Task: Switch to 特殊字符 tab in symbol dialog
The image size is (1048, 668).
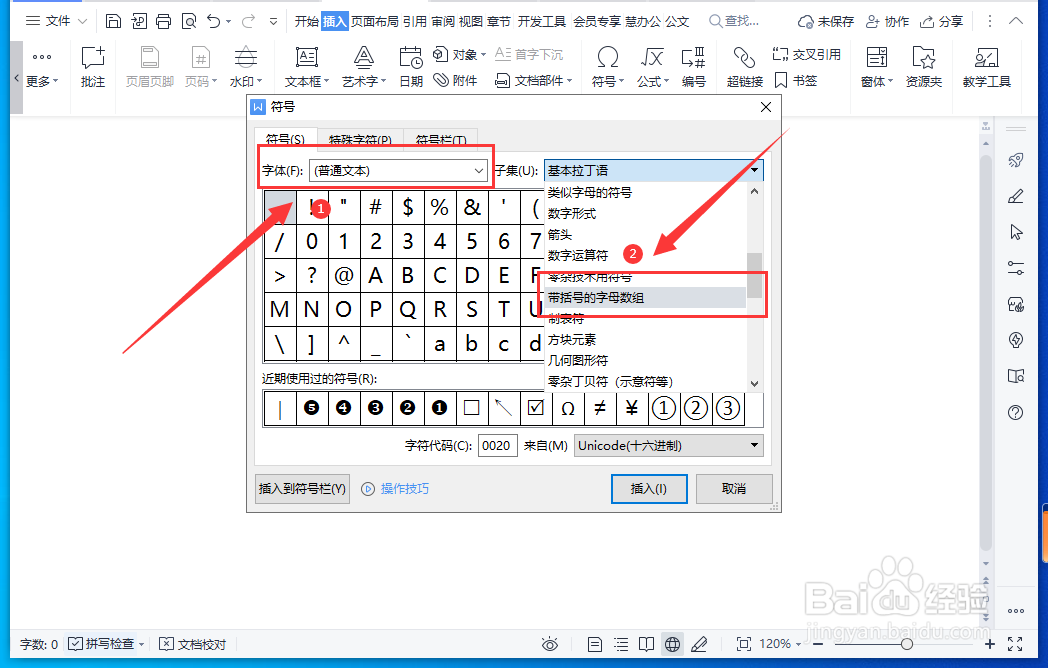Action: 360,139
